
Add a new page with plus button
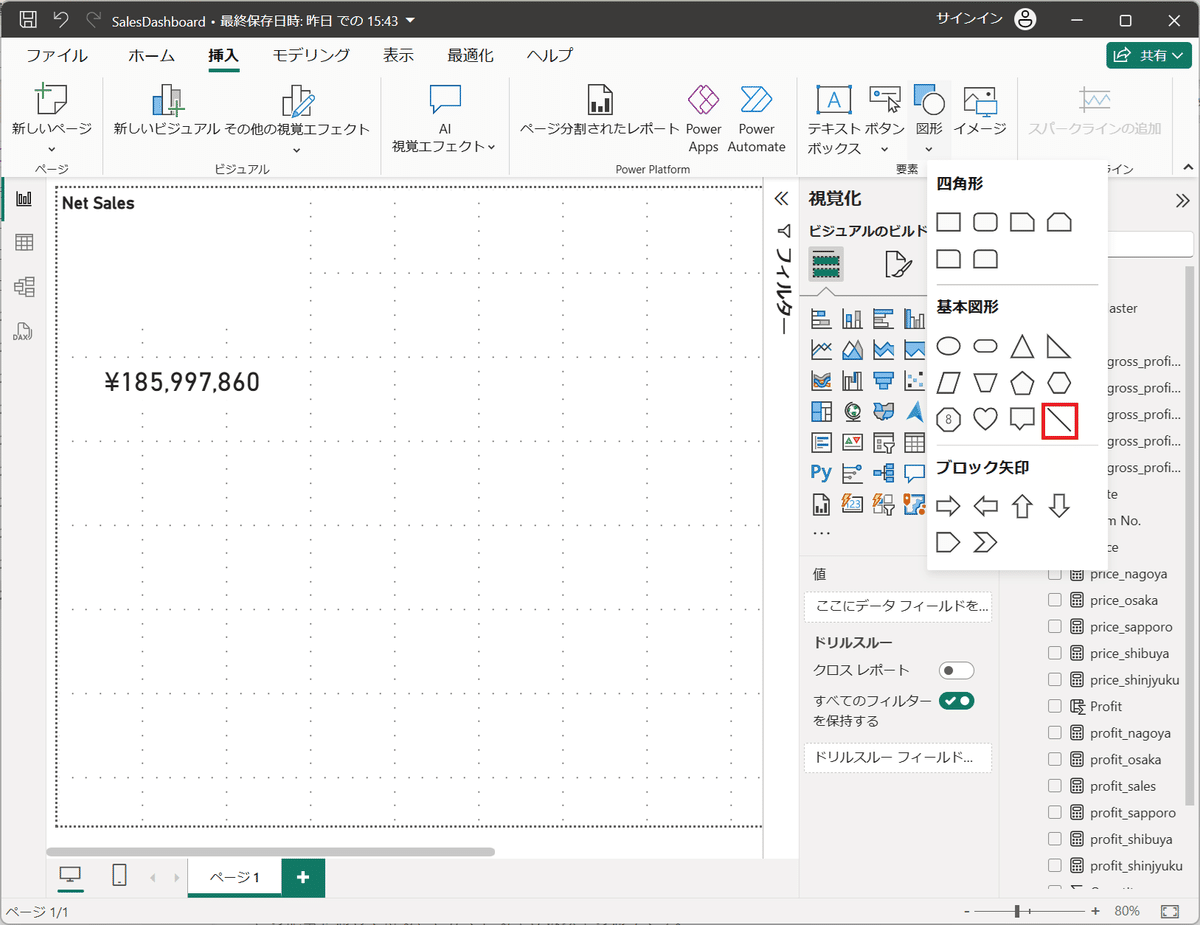(x=303, y=877)
